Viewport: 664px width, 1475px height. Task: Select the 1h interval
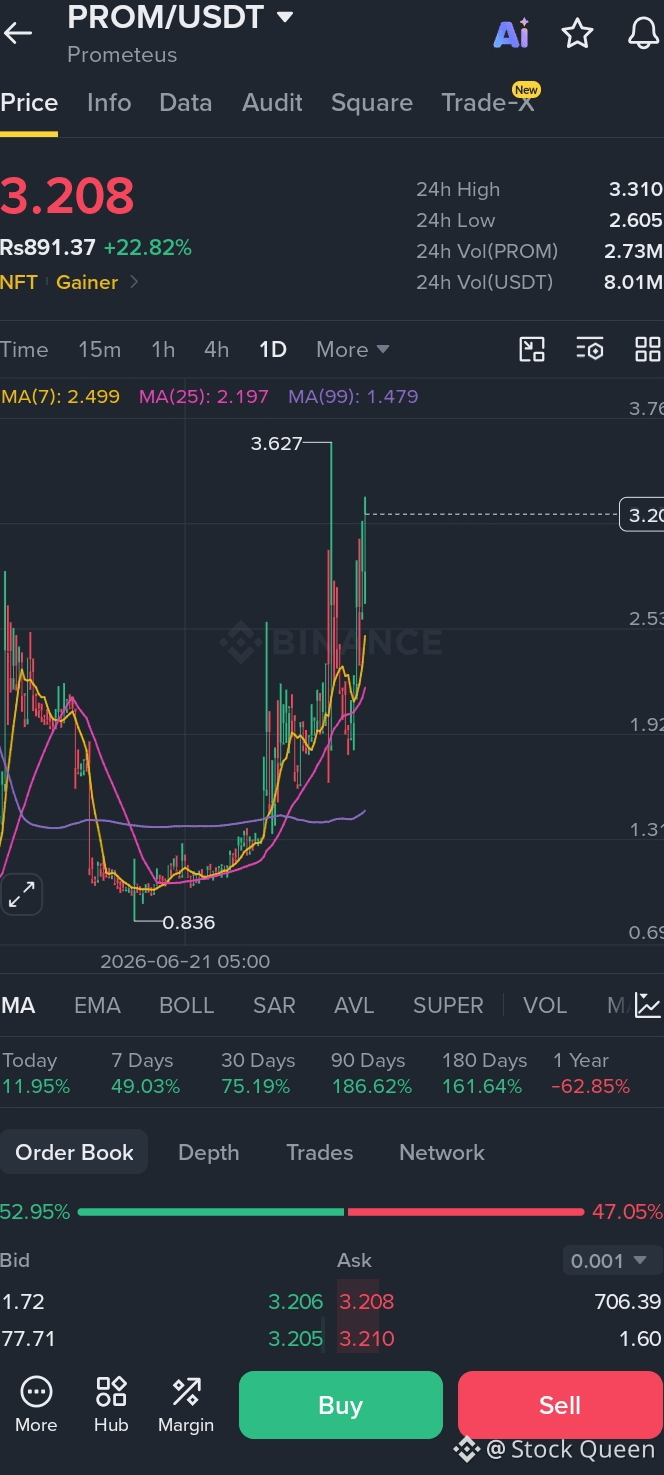163,349
